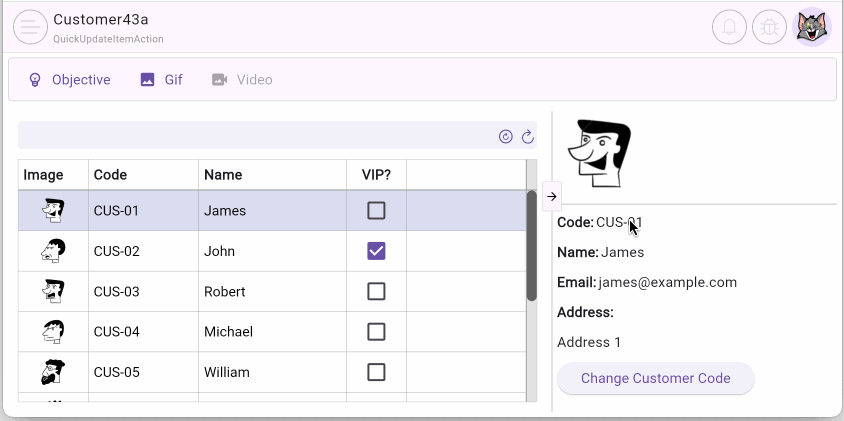Click the Change Customer Code button
The height and width of the screenshot is (421, 844).
coord(655,379)
